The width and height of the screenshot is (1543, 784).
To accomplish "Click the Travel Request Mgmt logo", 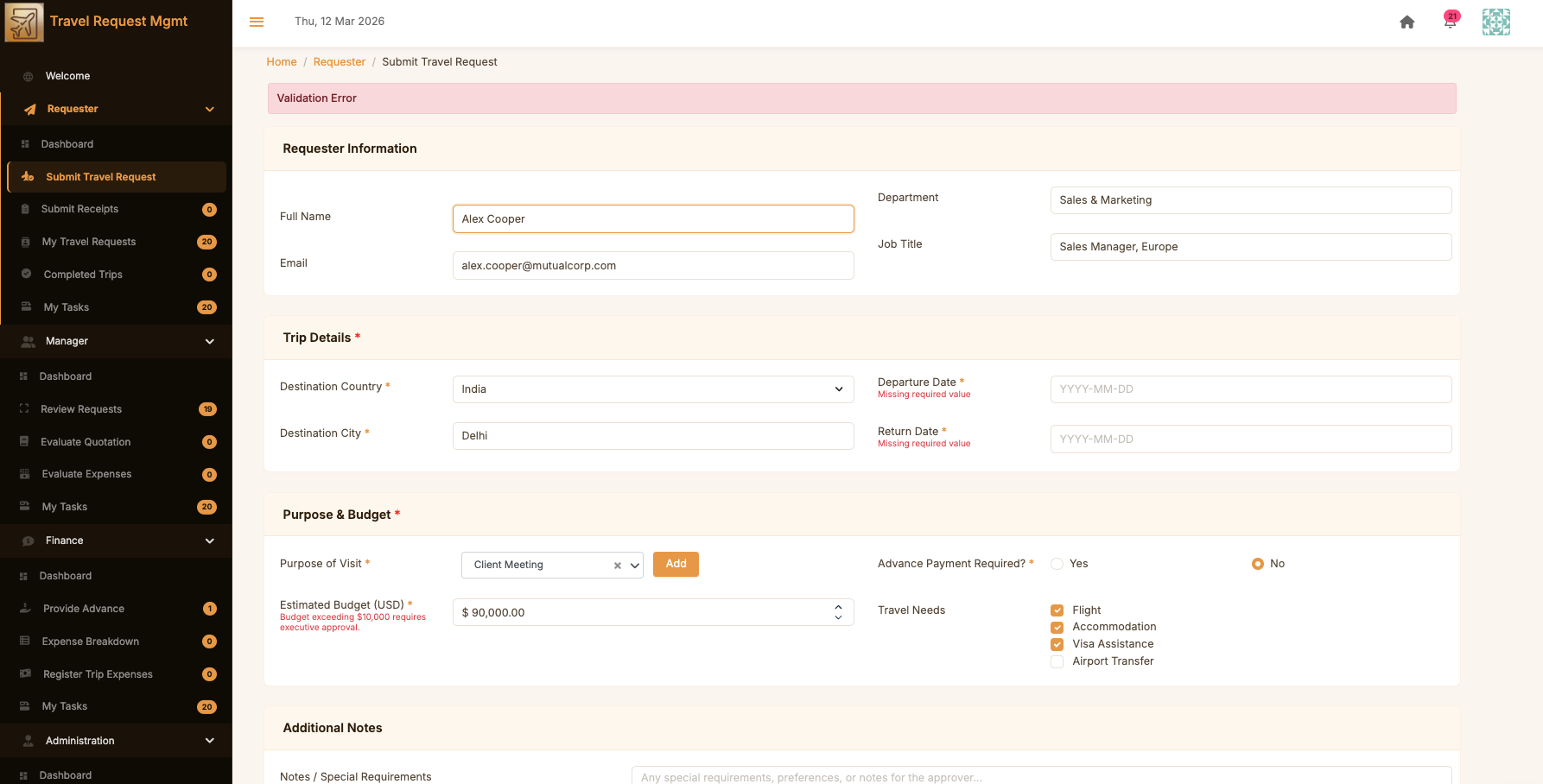I will [24, 22].
